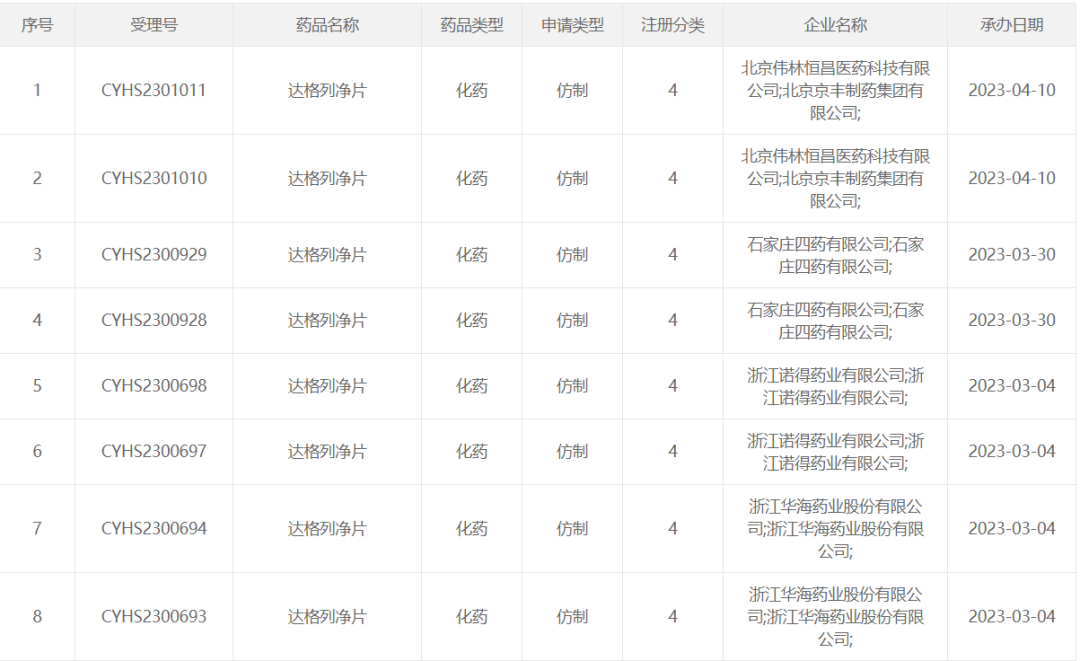Click 化药 in row CYHS2300693
1080x661 pixels.
point(472,616)
